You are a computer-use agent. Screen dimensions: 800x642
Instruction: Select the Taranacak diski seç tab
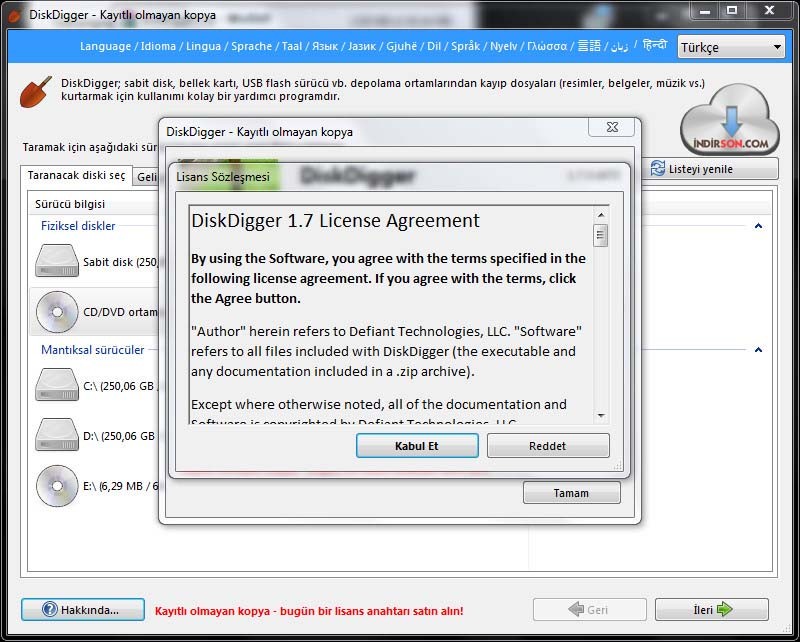pyautogui.click(x=77, y=176)
